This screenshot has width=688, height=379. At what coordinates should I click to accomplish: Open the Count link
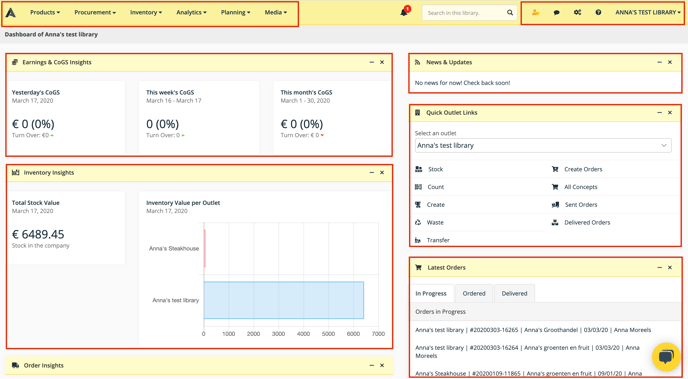coord(436,187)
